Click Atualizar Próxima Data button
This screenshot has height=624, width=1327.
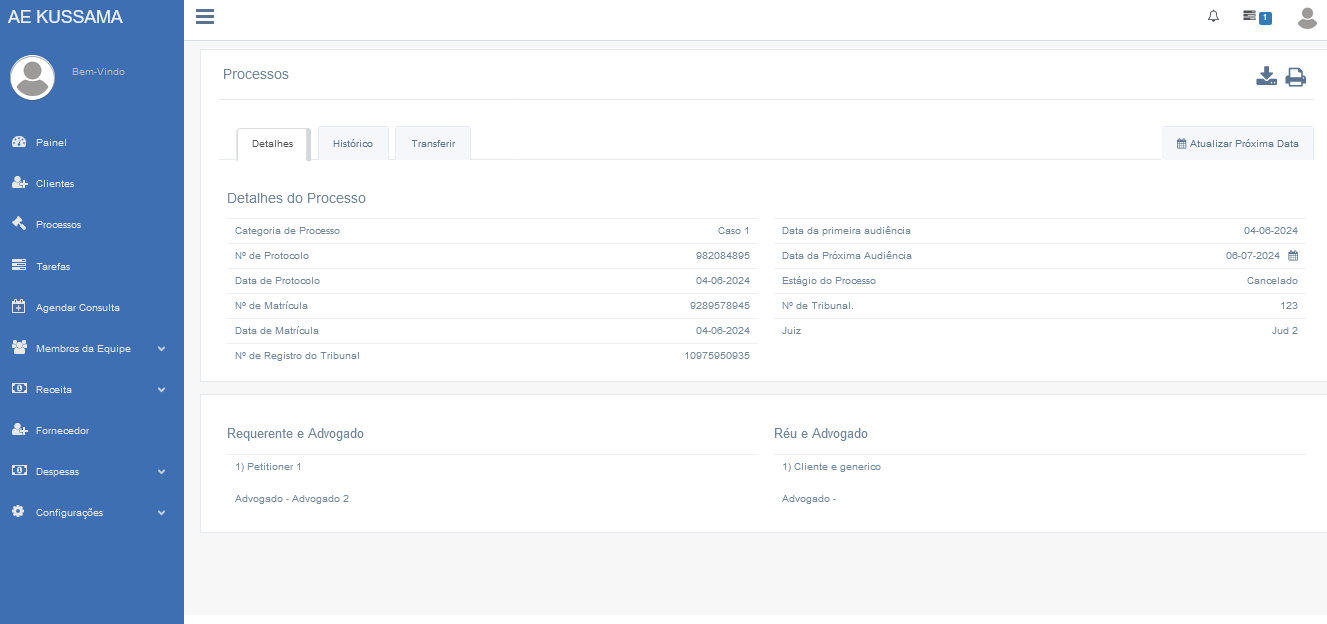point(1238,144)
